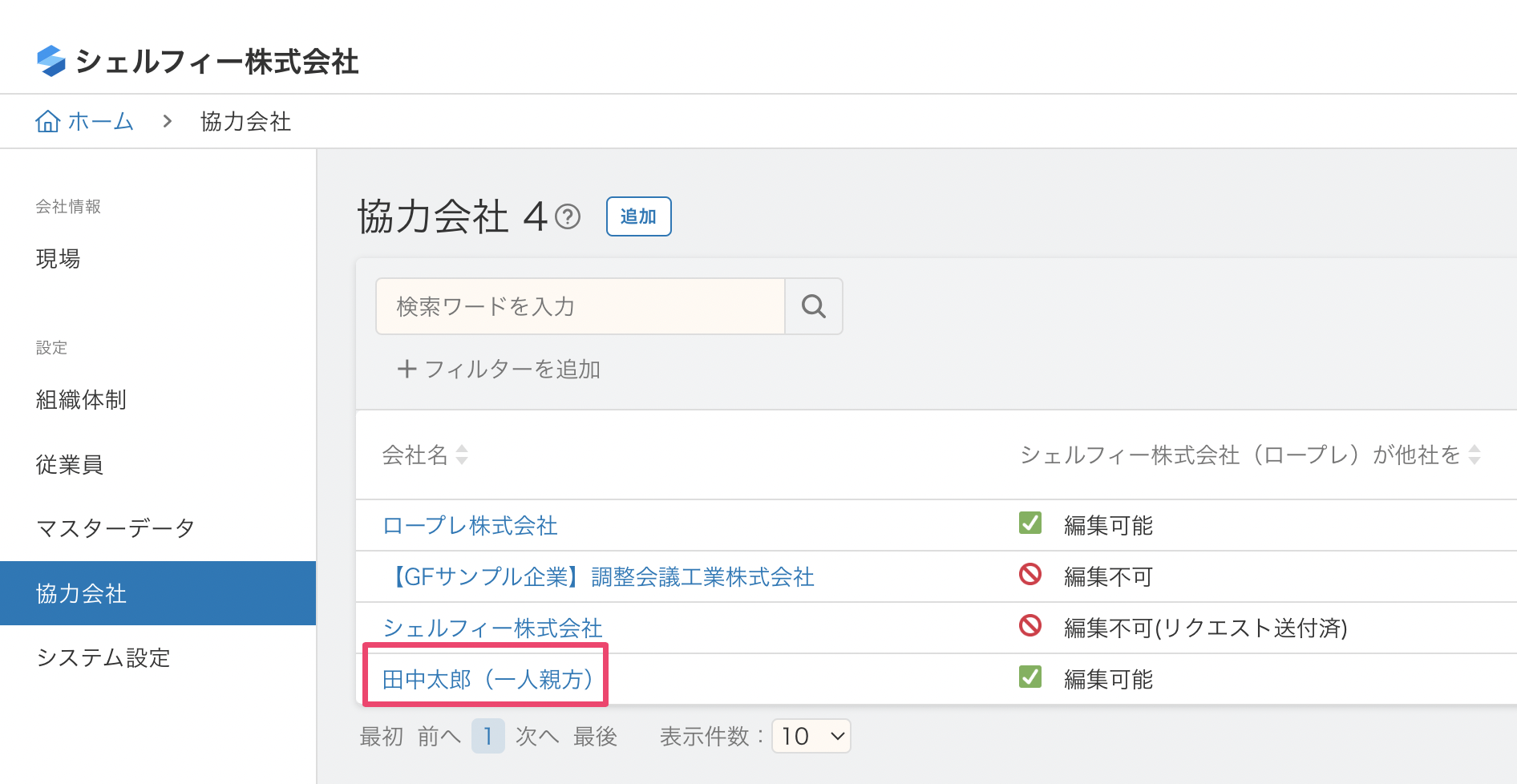Click green checkbox for 田中太郎 row
This screenshot has height=784, width=1517.
1030,677
